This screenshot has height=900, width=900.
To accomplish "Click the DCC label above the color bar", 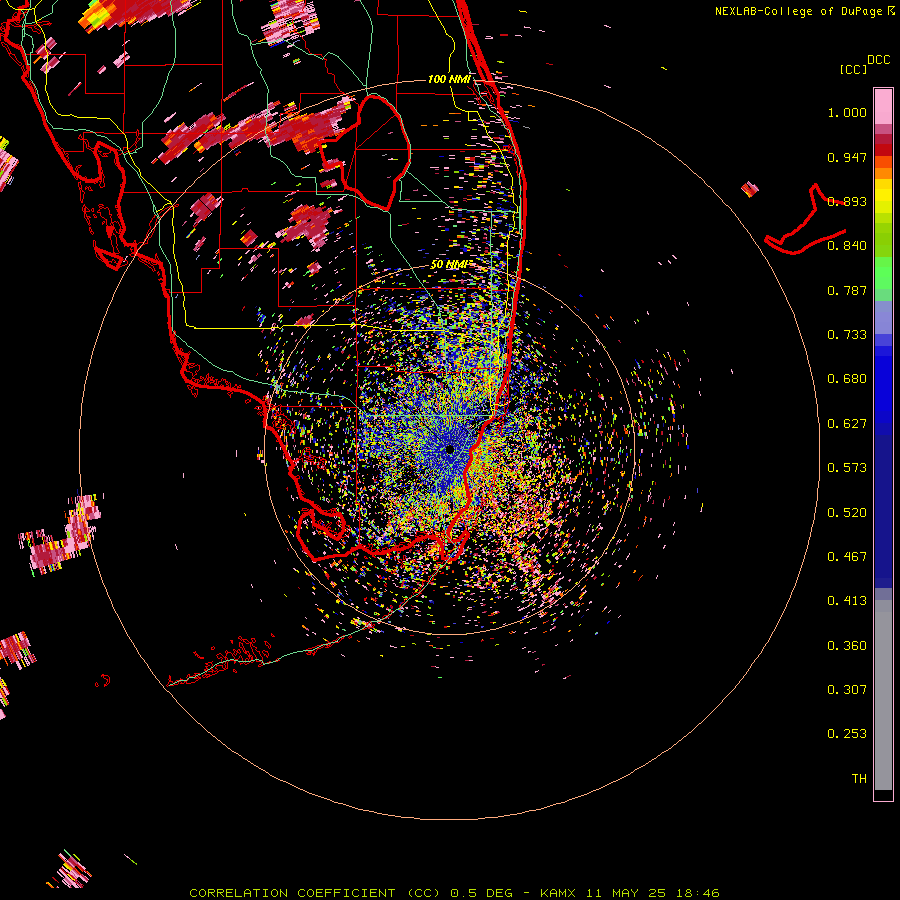I will [878, 60].
